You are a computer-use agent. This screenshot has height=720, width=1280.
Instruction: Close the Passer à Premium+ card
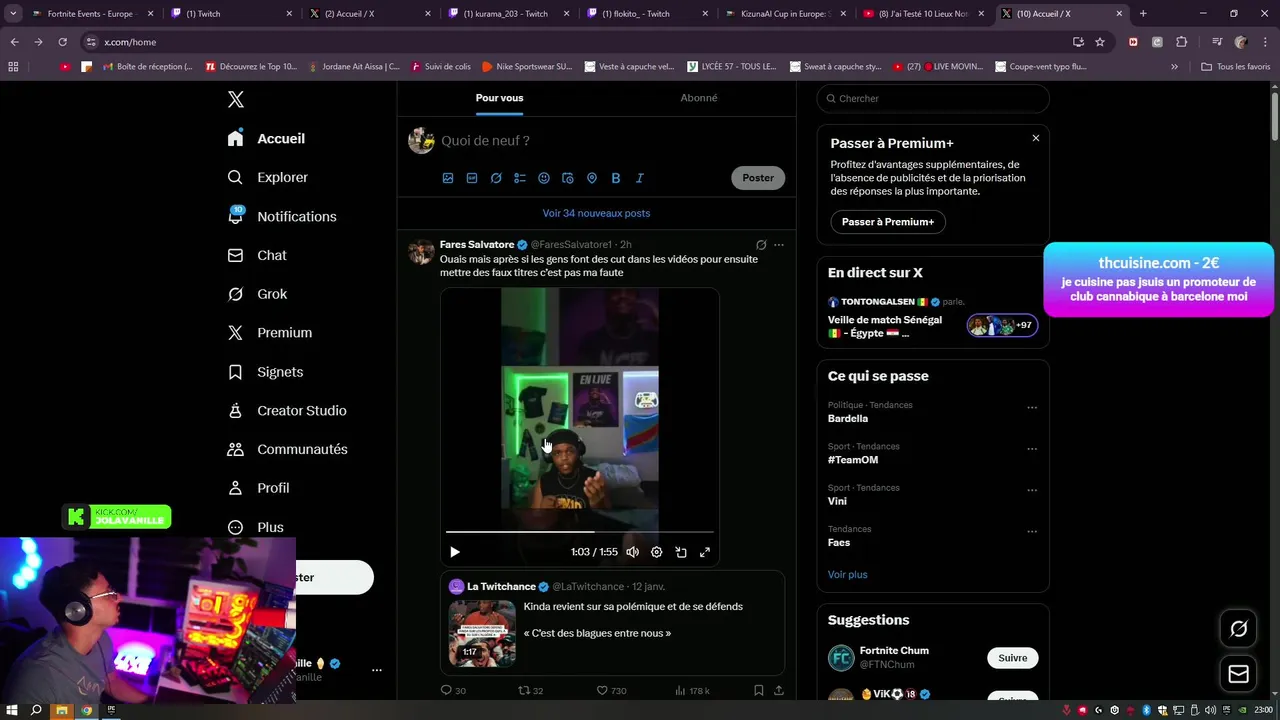tap(1036, 138)
